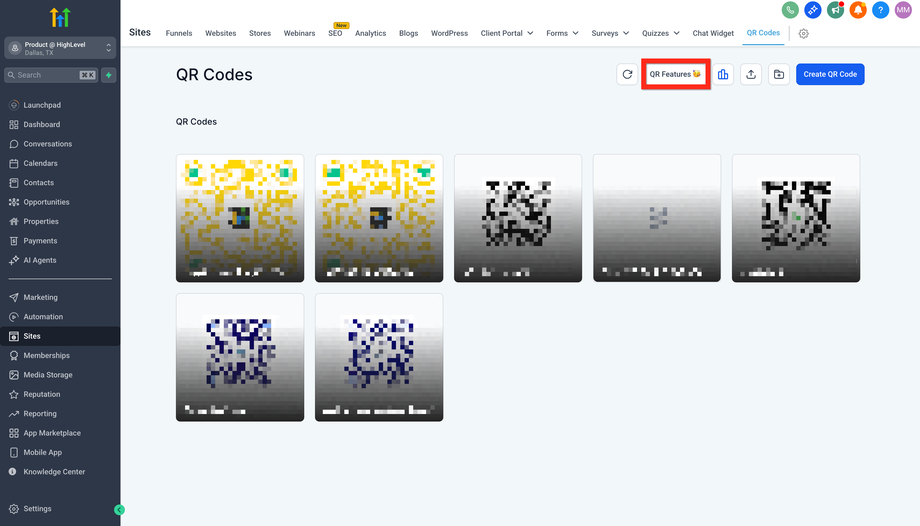
Task: Open the green phone dialer icon
Action: [x=790, y=10]
